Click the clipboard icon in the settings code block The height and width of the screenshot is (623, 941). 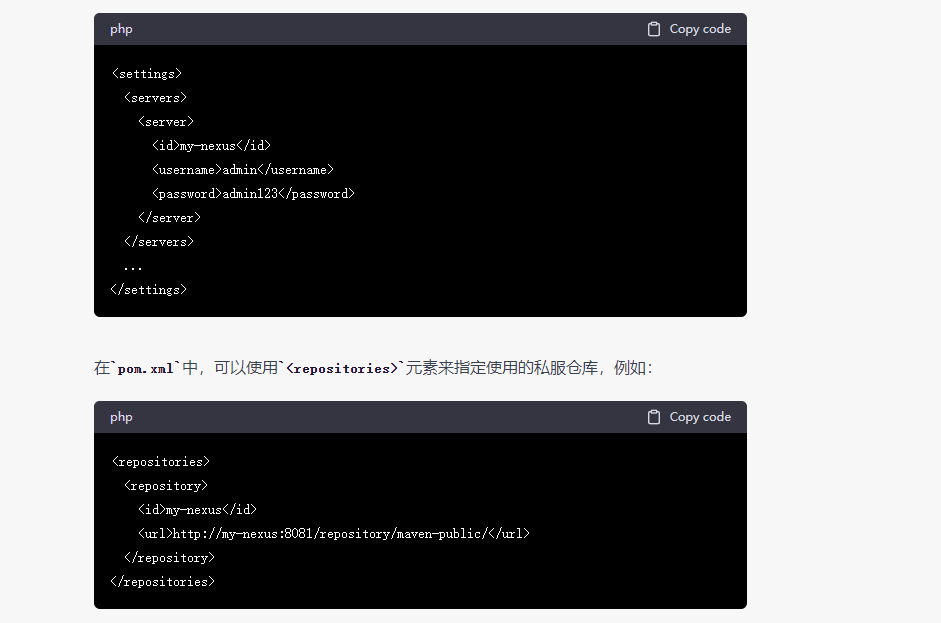tap(654, 29)
